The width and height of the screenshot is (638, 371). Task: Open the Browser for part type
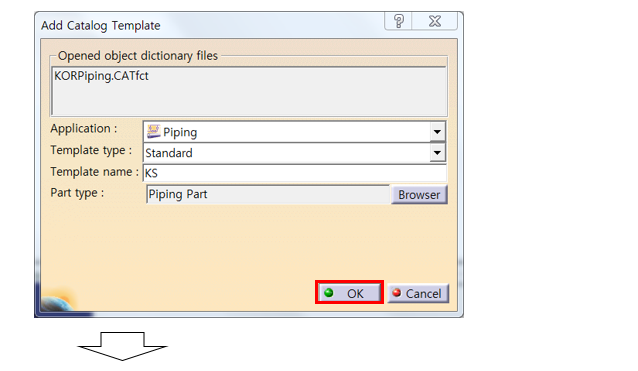pos(419,195)
